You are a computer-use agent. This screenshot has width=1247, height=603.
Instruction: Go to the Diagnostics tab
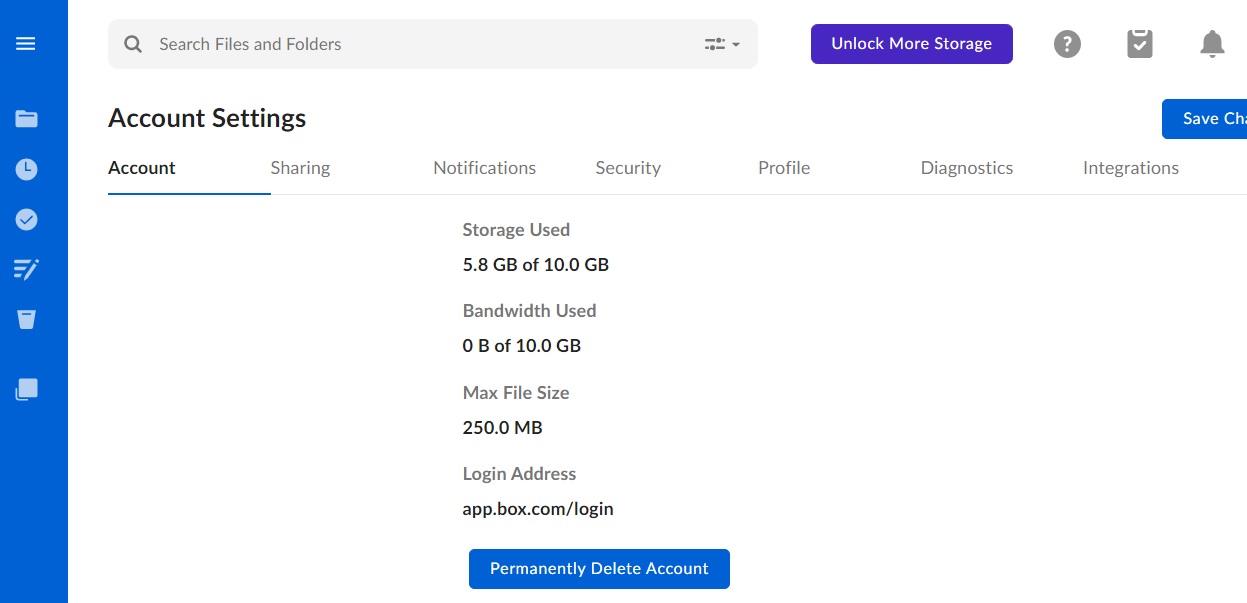coord(966,168)
